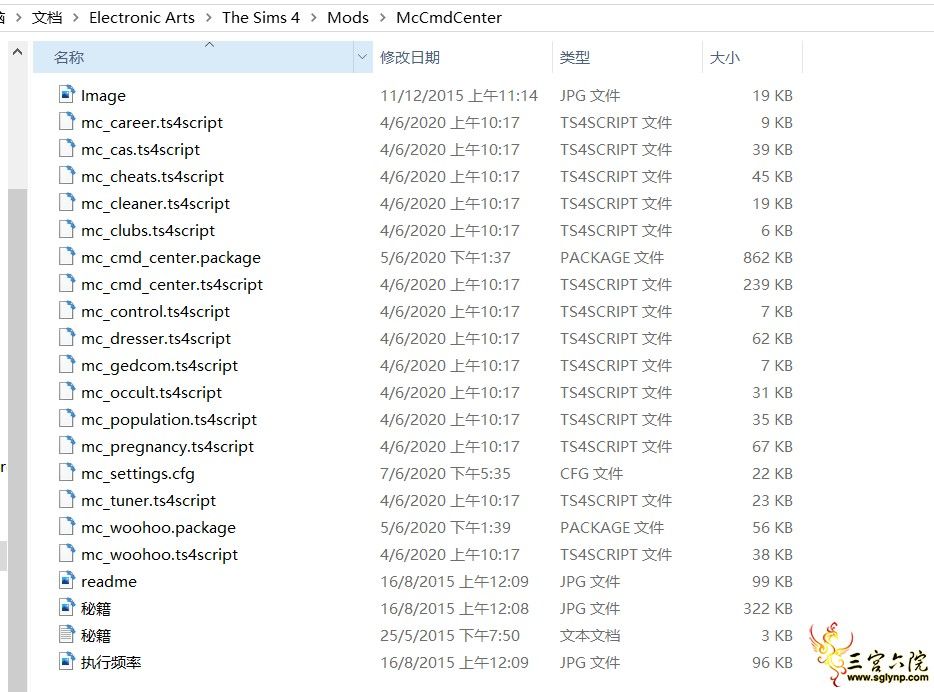
Task: Open the 名称 column filter dropdown arrow
Action: [x=362, y=57]
